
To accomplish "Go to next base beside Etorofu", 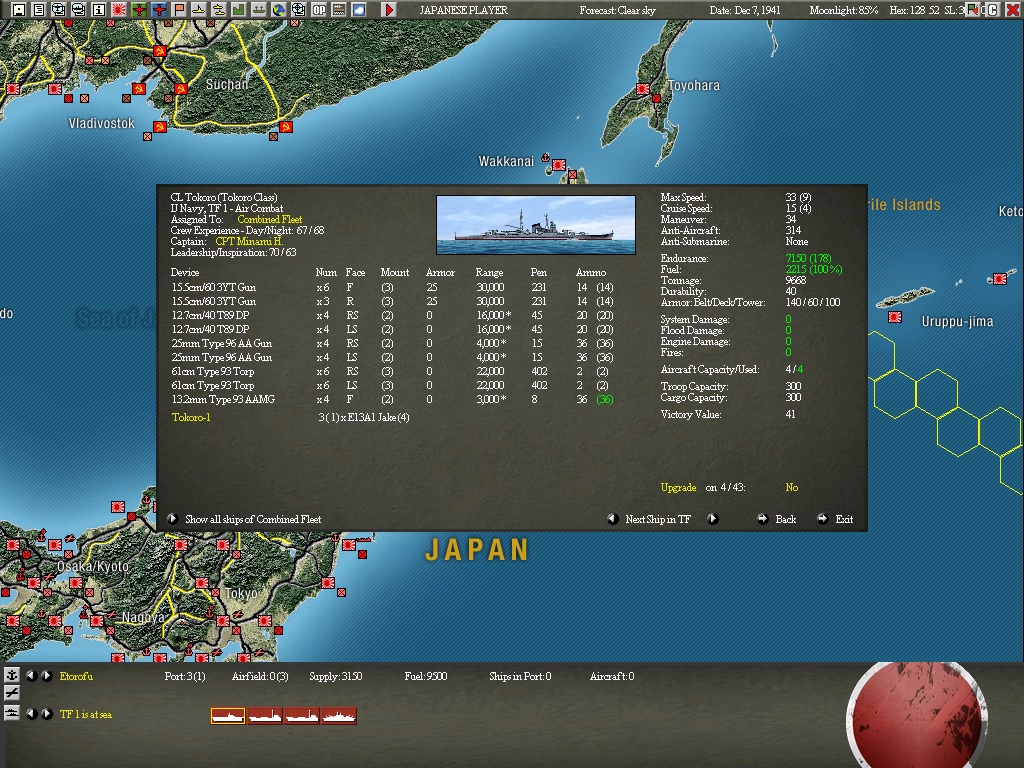I will 47,676.
